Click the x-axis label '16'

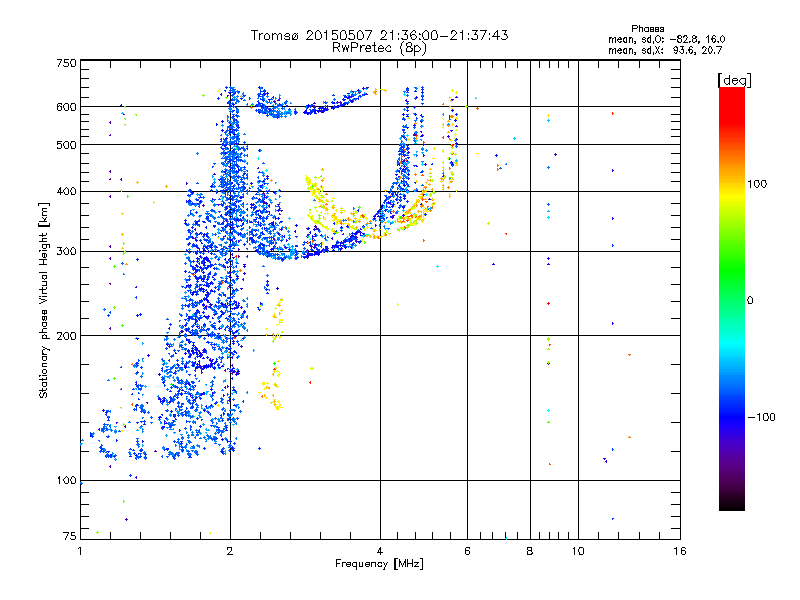click(680, 551)
